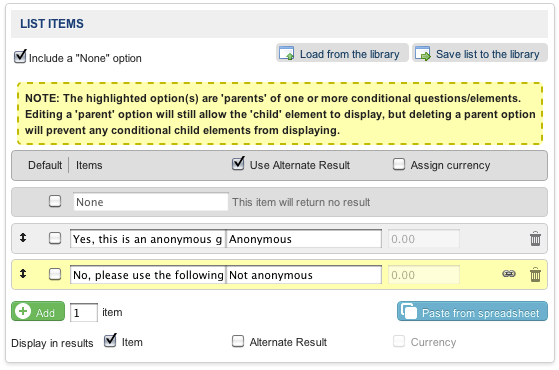
Task: Uncheck Use Alternate Result
Action: (x=238, y=164)
